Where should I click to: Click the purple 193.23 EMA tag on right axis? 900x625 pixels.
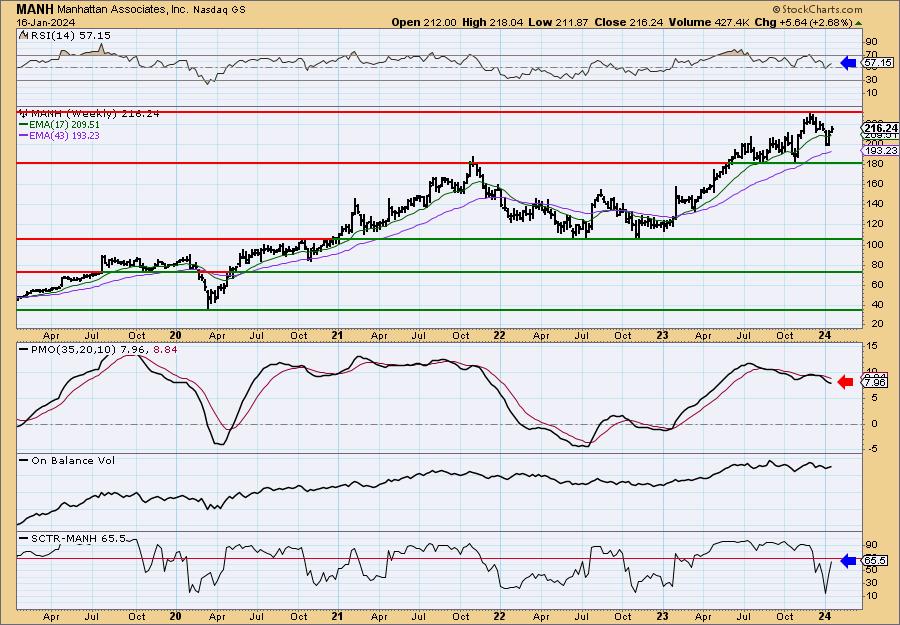[x=880, y=150]
